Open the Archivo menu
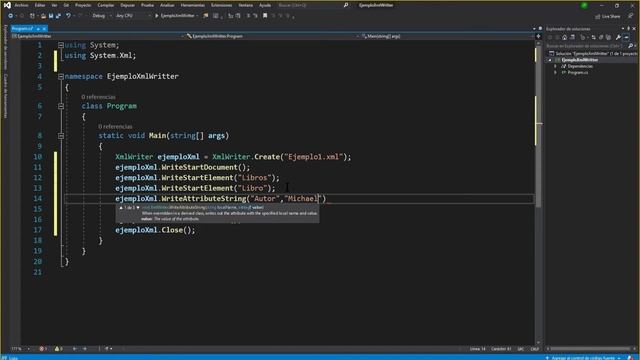The image size is (640, 360). [x=21, y=5]
